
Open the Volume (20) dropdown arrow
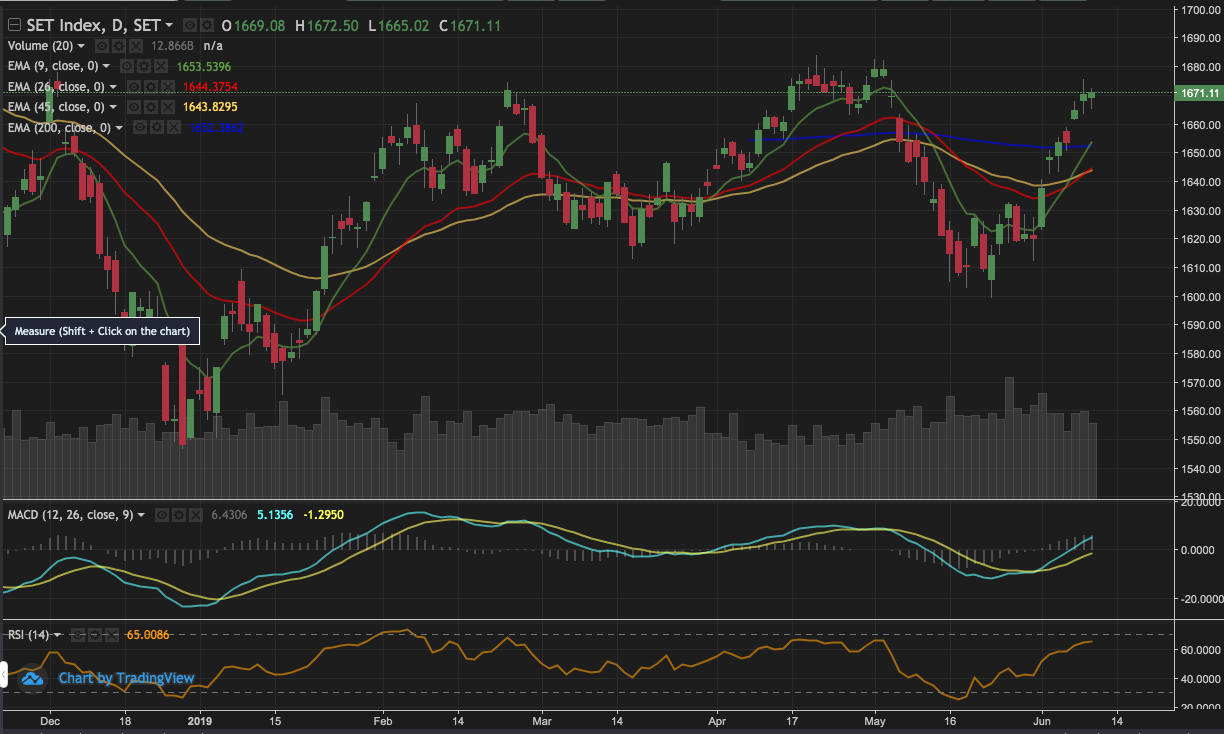coord(81,46)
